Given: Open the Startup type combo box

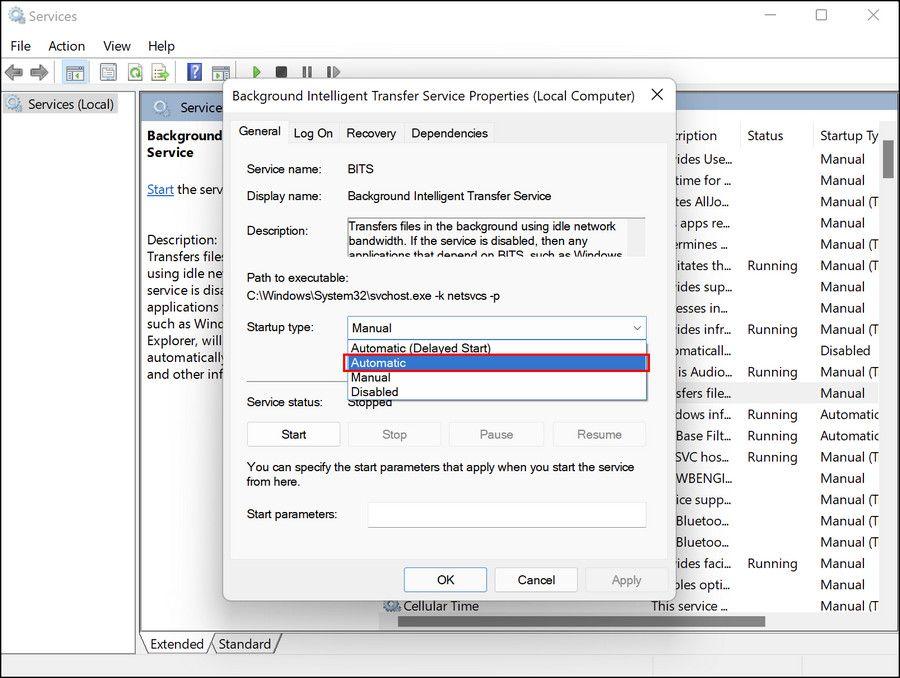Looking at the screenshot, I should 496,328.
